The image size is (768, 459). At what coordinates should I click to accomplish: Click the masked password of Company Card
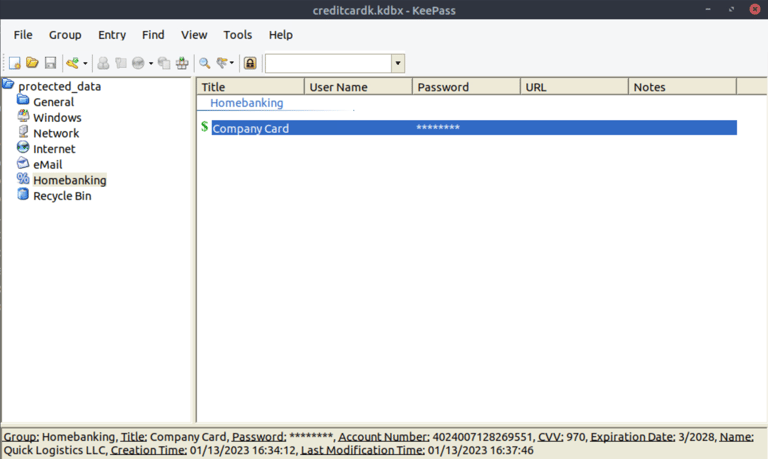[438, 128]
